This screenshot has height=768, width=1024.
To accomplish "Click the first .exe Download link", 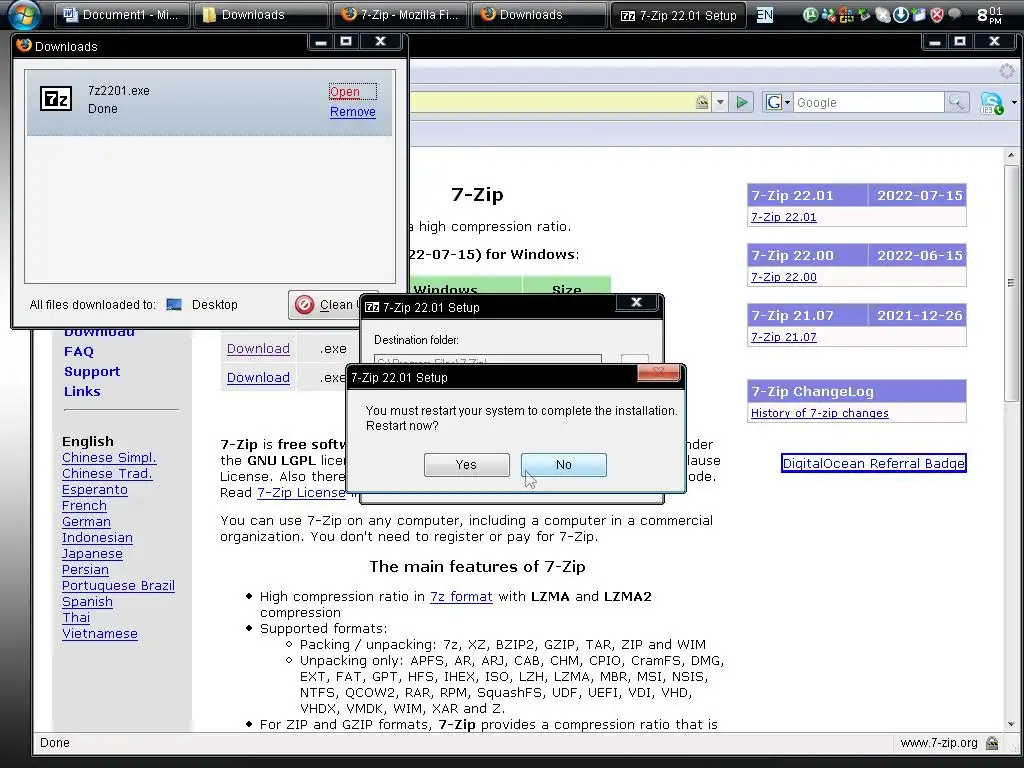I will click(x=258, y=349).
